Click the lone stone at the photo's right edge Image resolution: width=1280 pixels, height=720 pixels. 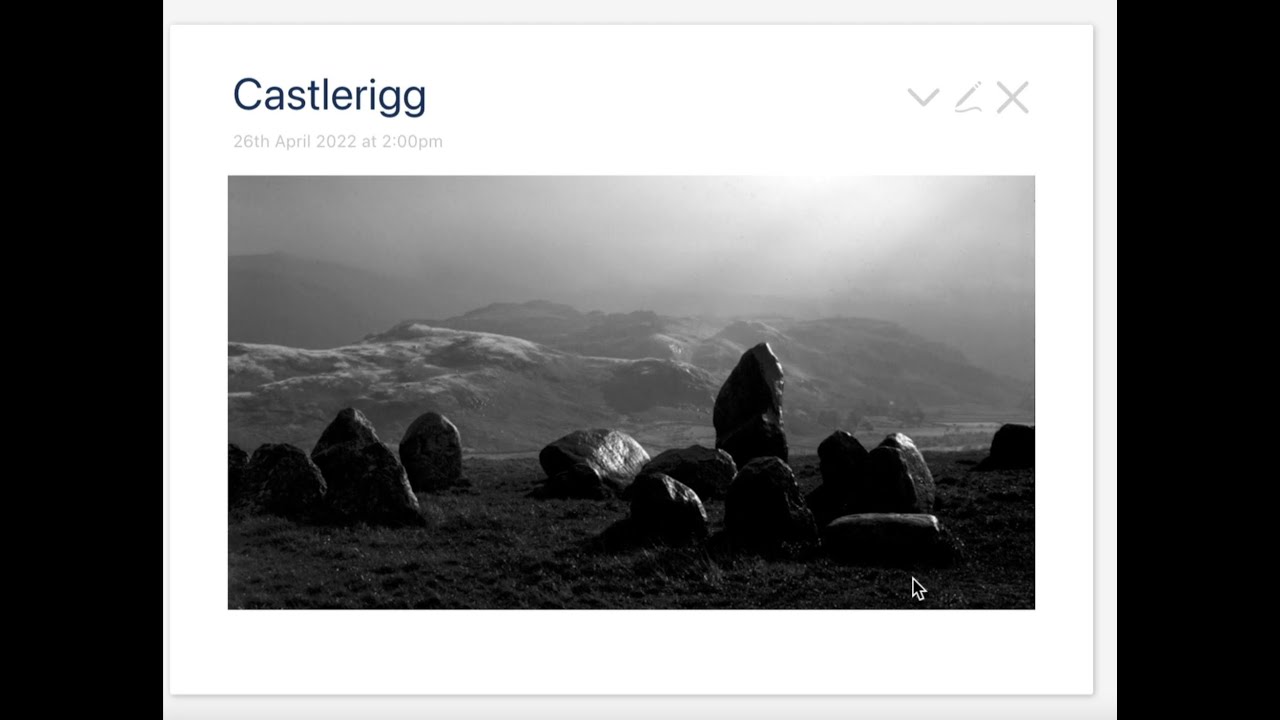point(1011,445)
